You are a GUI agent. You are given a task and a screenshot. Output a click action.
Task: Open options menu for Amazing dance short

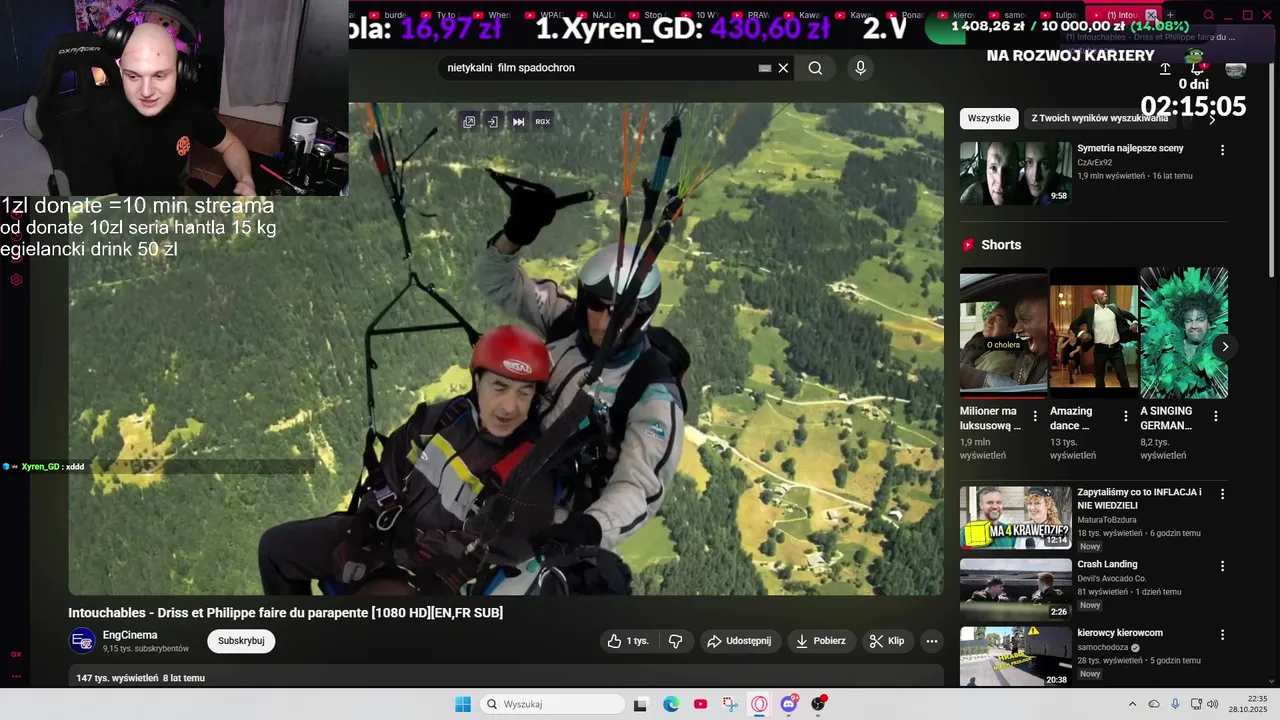coord(1125,416)
